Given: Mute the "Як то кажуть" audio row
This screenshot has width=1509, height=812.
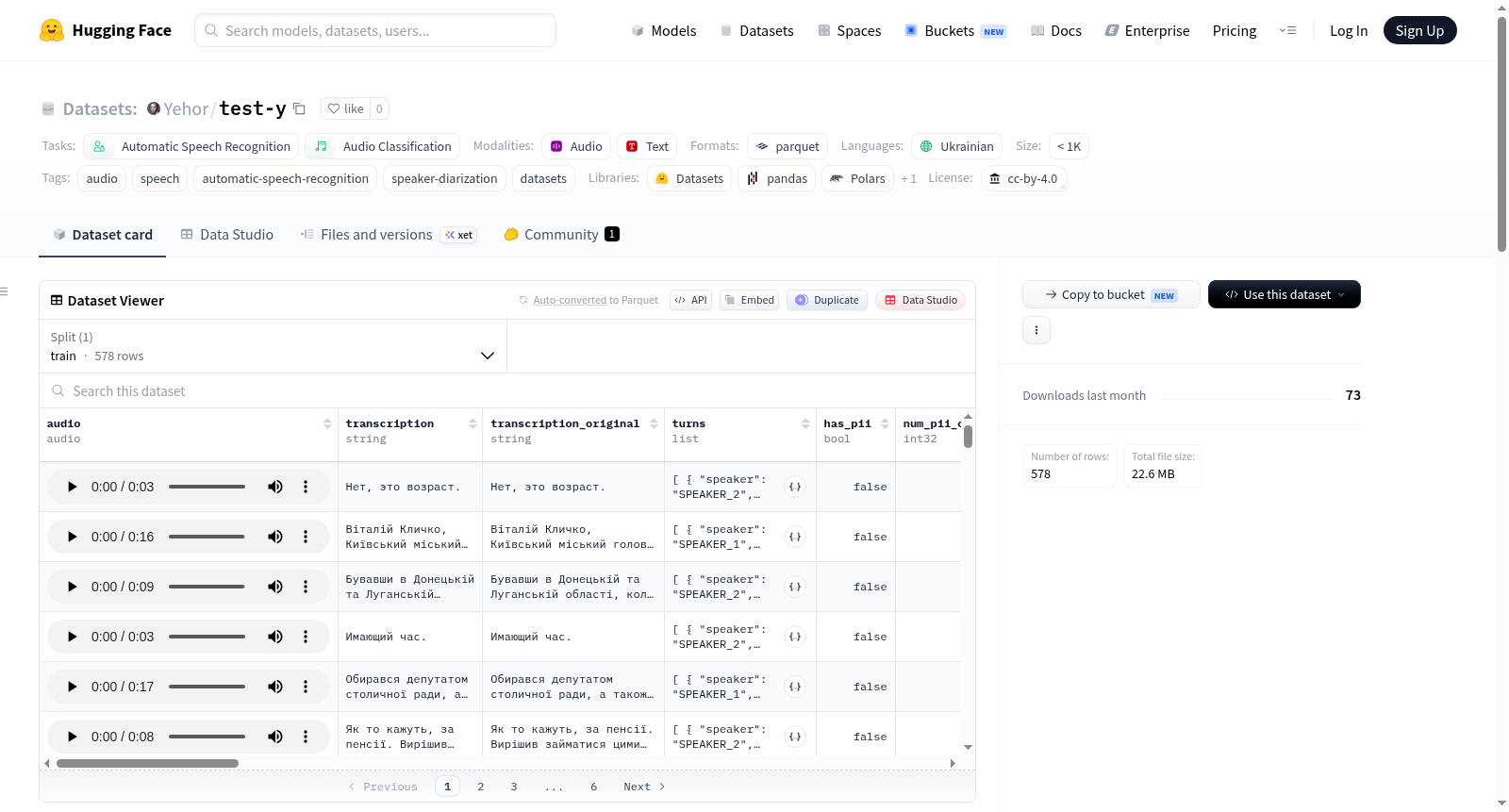Looking at the screenshot, I should point(275,737).
